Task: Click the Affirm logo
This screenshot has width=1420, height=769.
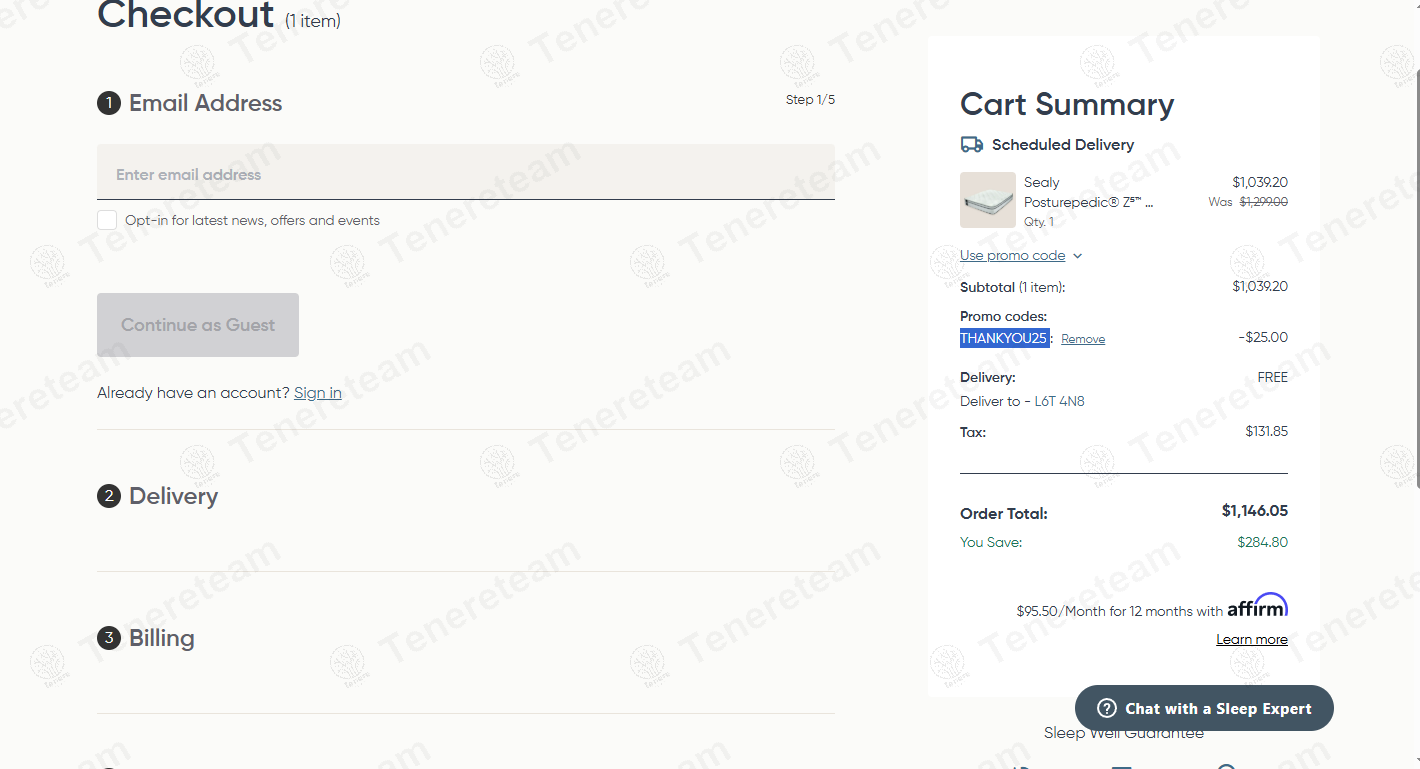Action: click(1257, 607)
